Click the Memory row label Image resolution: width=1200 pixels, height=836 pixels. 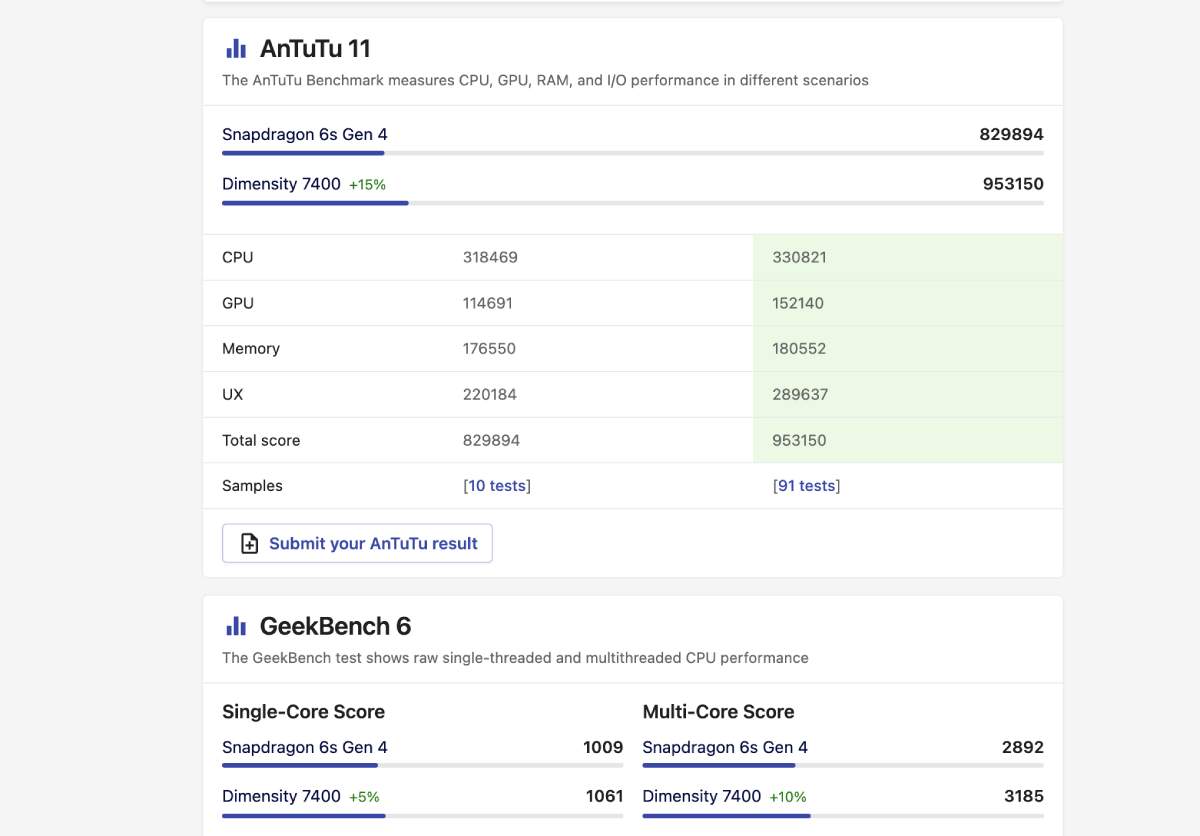(251, 349)
